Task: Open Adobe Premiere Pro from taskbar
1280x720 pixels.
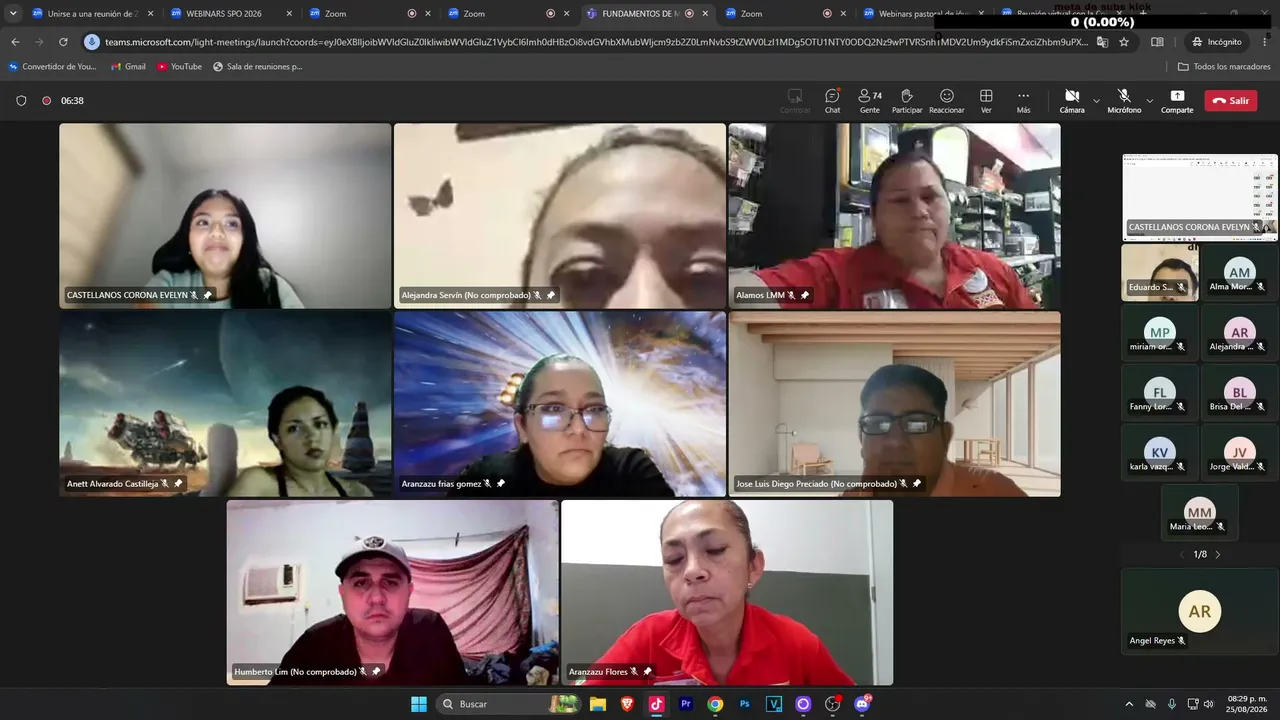Action: tap(686, 704)
